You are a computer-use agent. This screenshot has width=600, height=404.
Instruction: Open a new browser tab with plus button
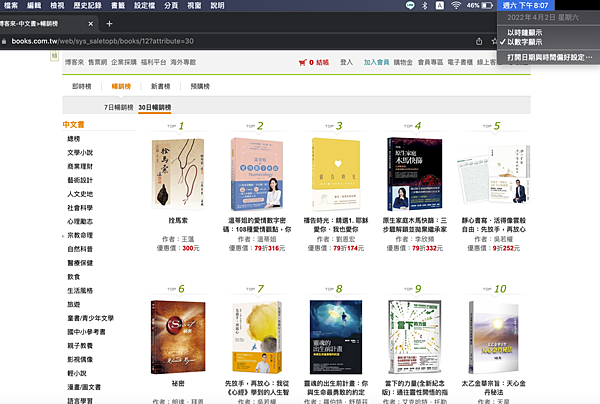coord(109,24)
